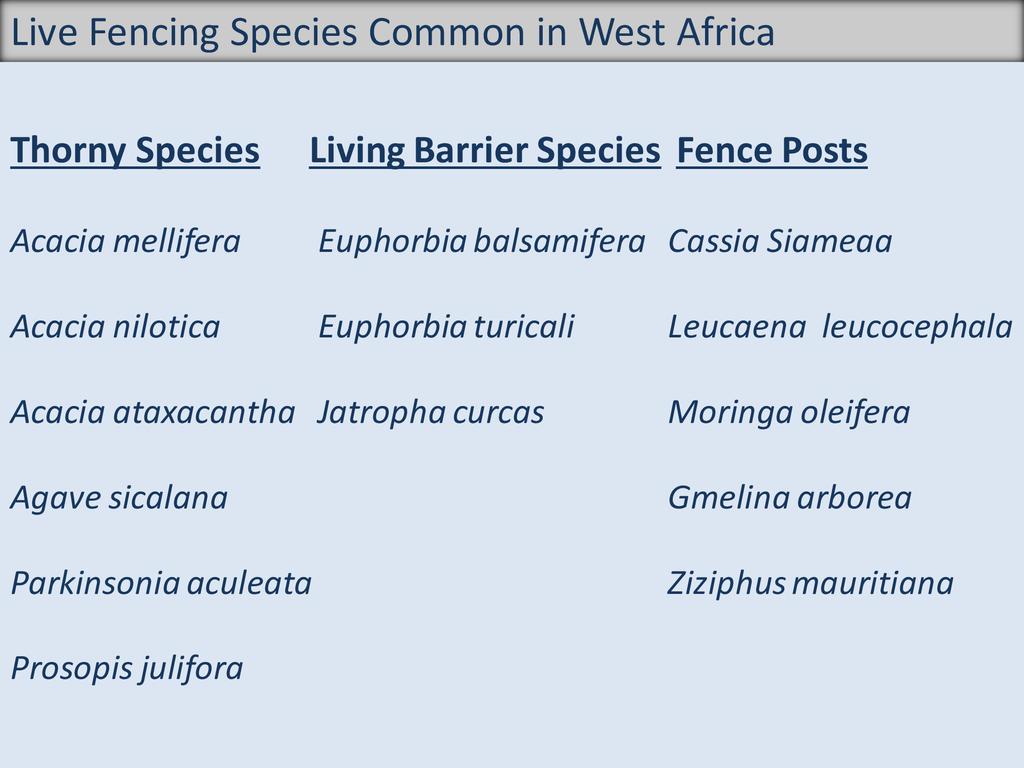Click the Fence Posts heading
Image resolution: width=1024 pixels, height=768 pixels.
(772, 151)
